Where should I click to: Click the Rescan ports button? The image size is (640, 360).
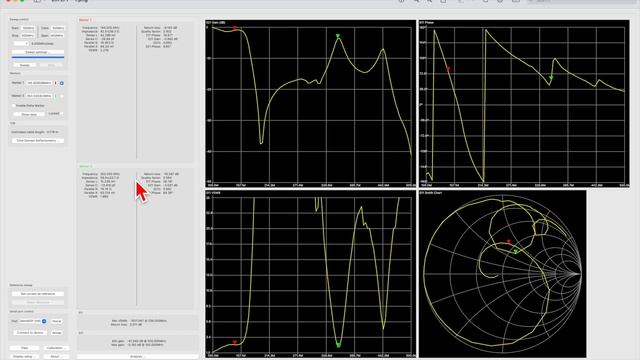click(56, 321)
